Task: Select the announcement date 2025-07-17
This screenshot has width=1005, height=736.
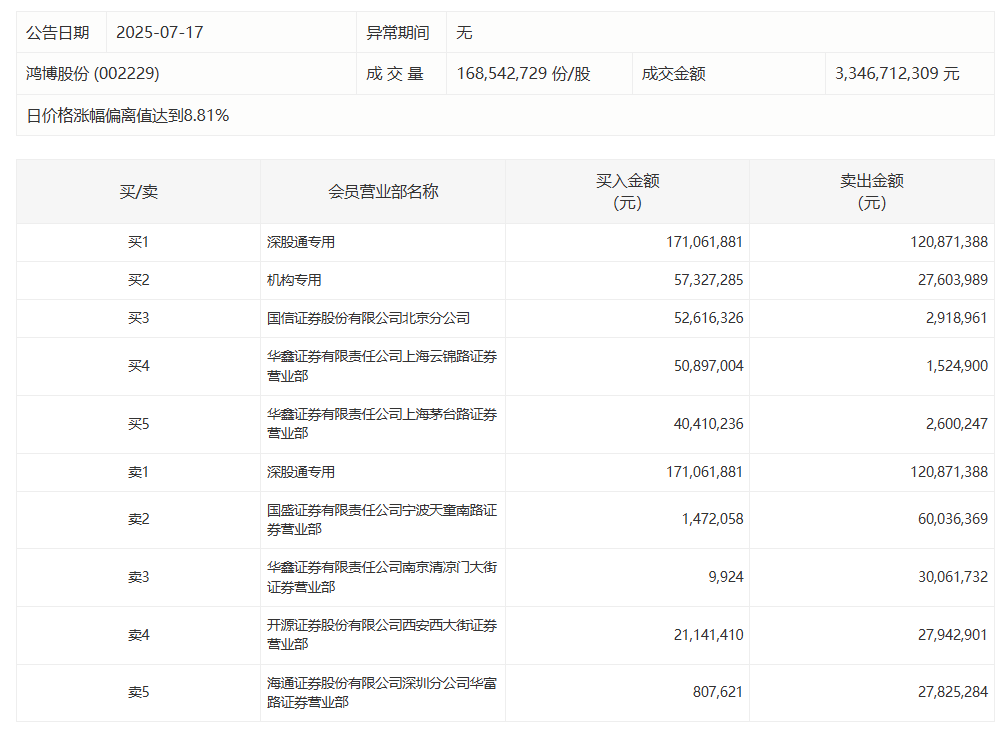Action: point(160,32)
